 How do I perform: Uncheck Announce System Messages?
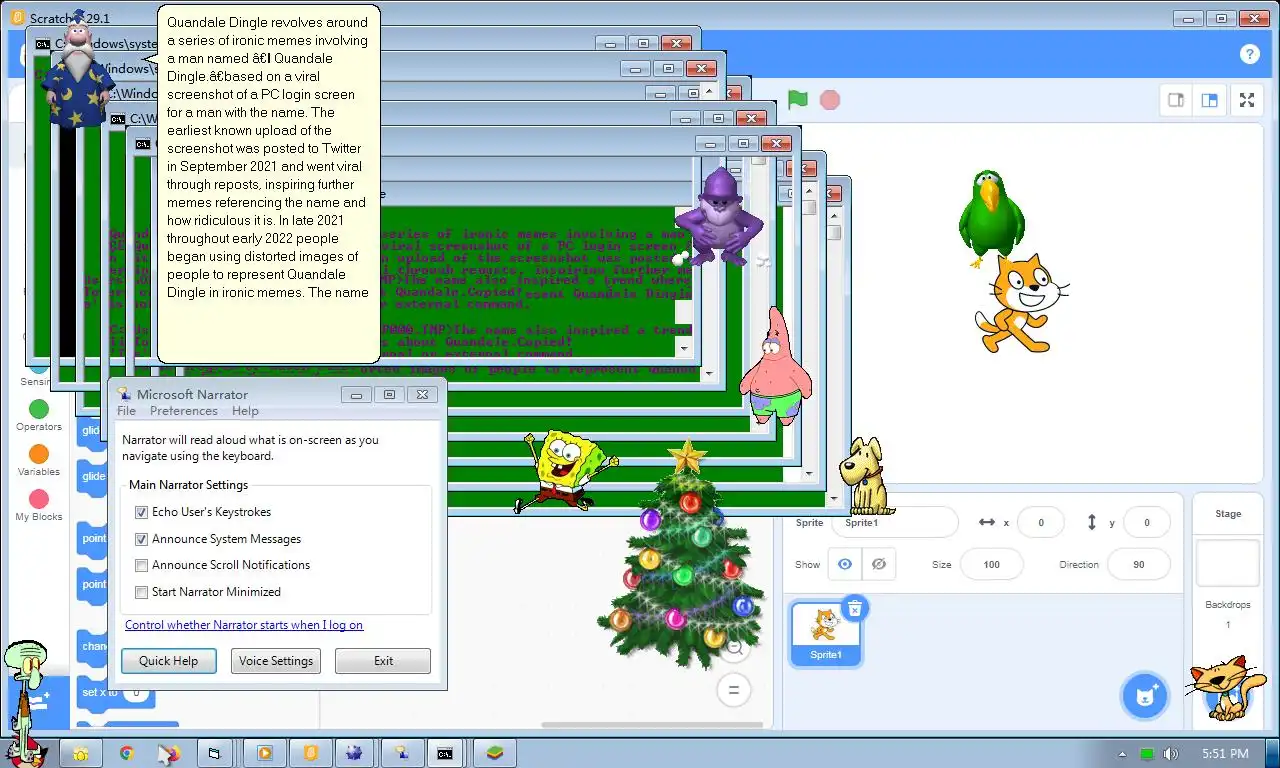point(141,539)
